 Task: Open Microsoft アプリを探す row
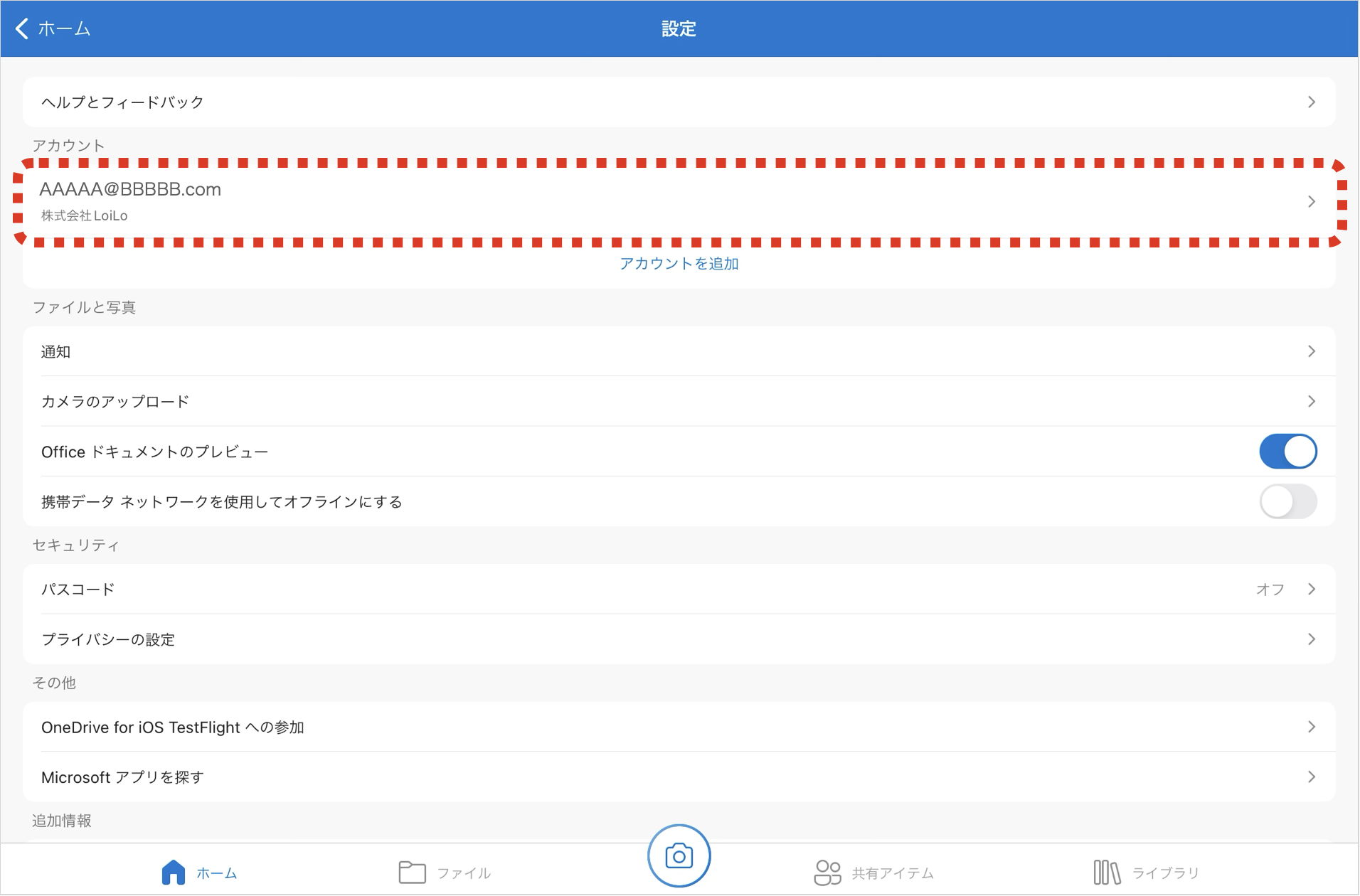click(x=679, y=777)
